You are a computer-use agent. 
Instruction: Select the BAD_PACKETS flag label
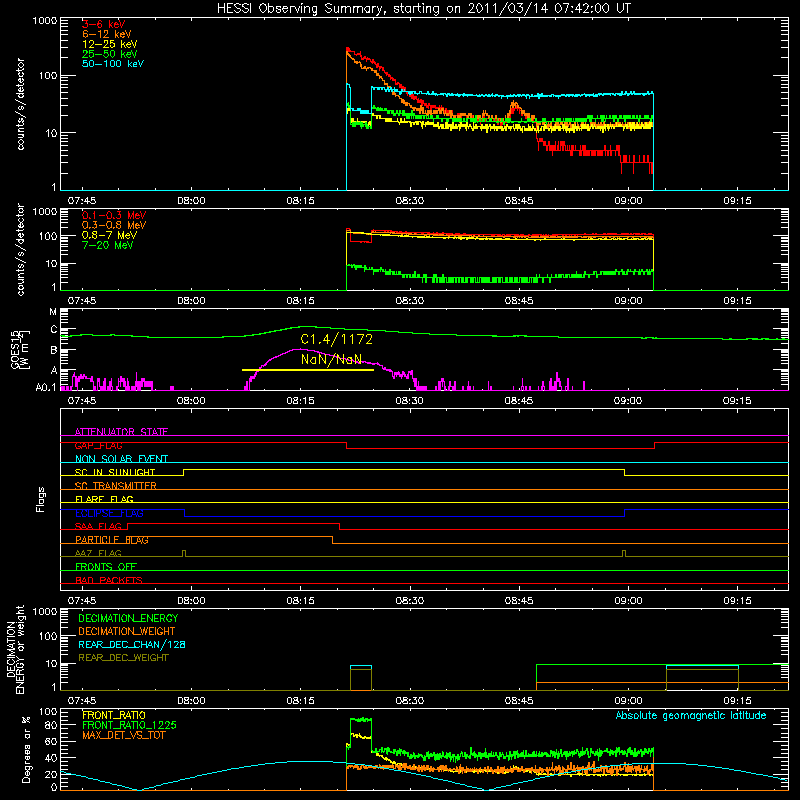[109, 580]
